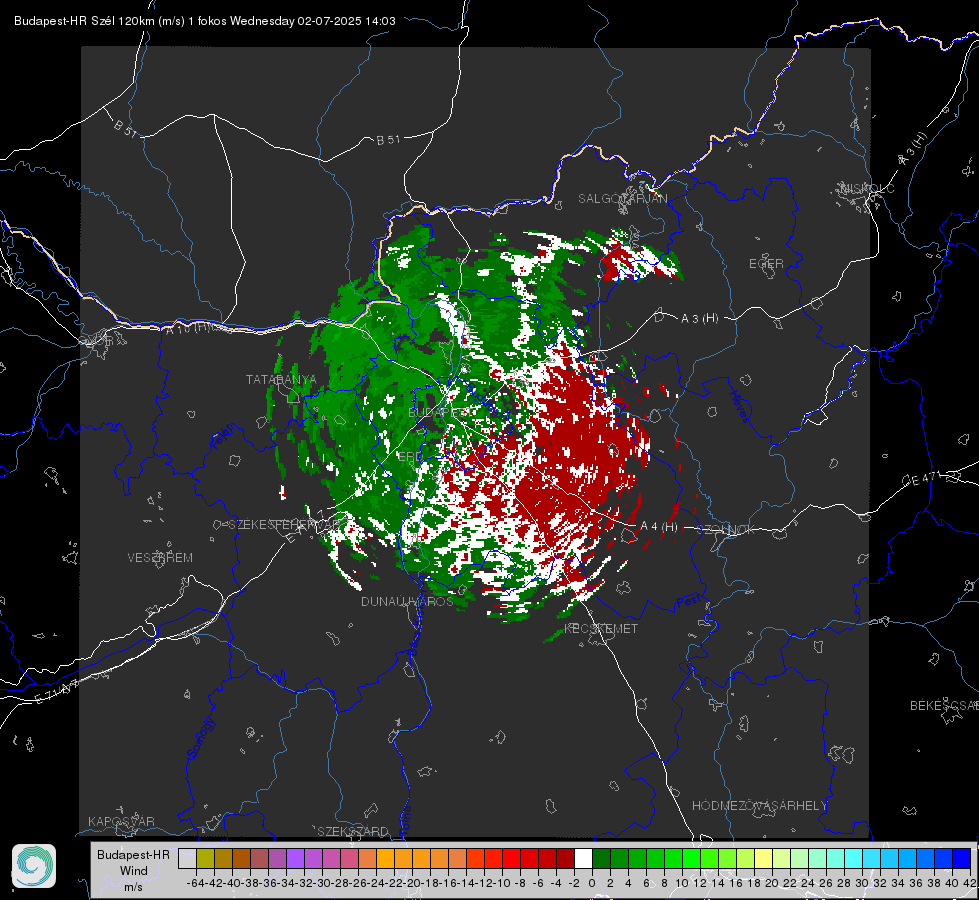Screen dimensions: 979x900
Task: Click the VESZPRÉM city label
Action: [160, 558]
